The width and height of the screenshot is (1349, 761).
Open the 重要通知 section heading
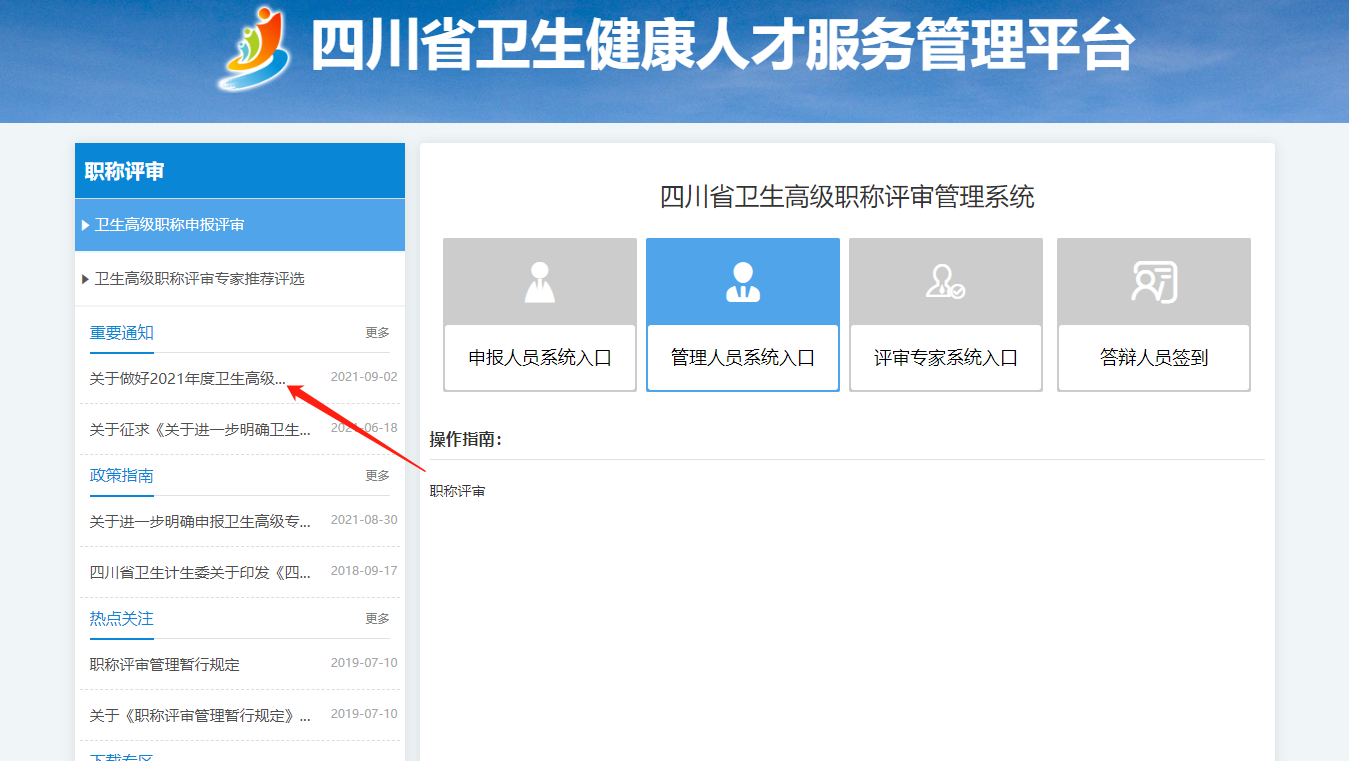121,333
